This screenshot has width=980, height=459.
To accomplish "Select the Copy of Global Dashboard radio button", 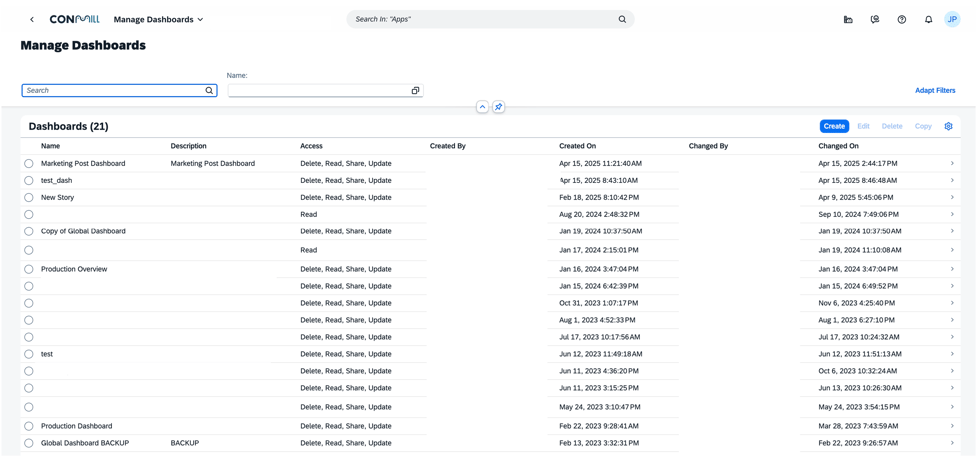I will 29,231.
